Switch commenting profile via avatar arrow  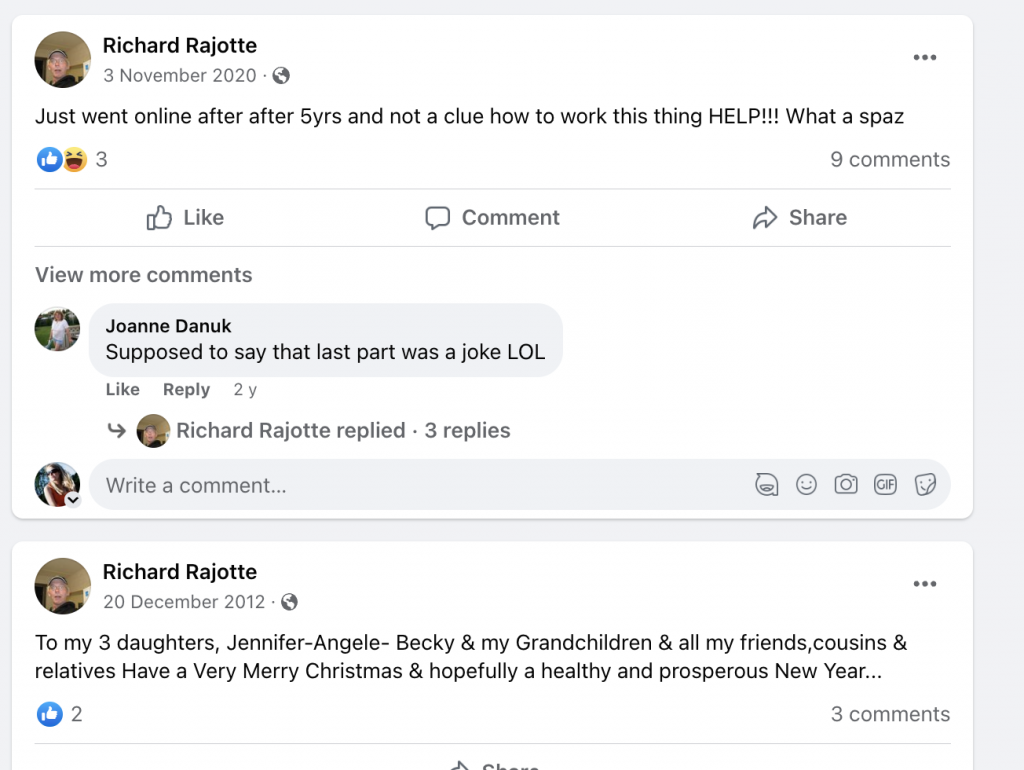tap(73, 499)
